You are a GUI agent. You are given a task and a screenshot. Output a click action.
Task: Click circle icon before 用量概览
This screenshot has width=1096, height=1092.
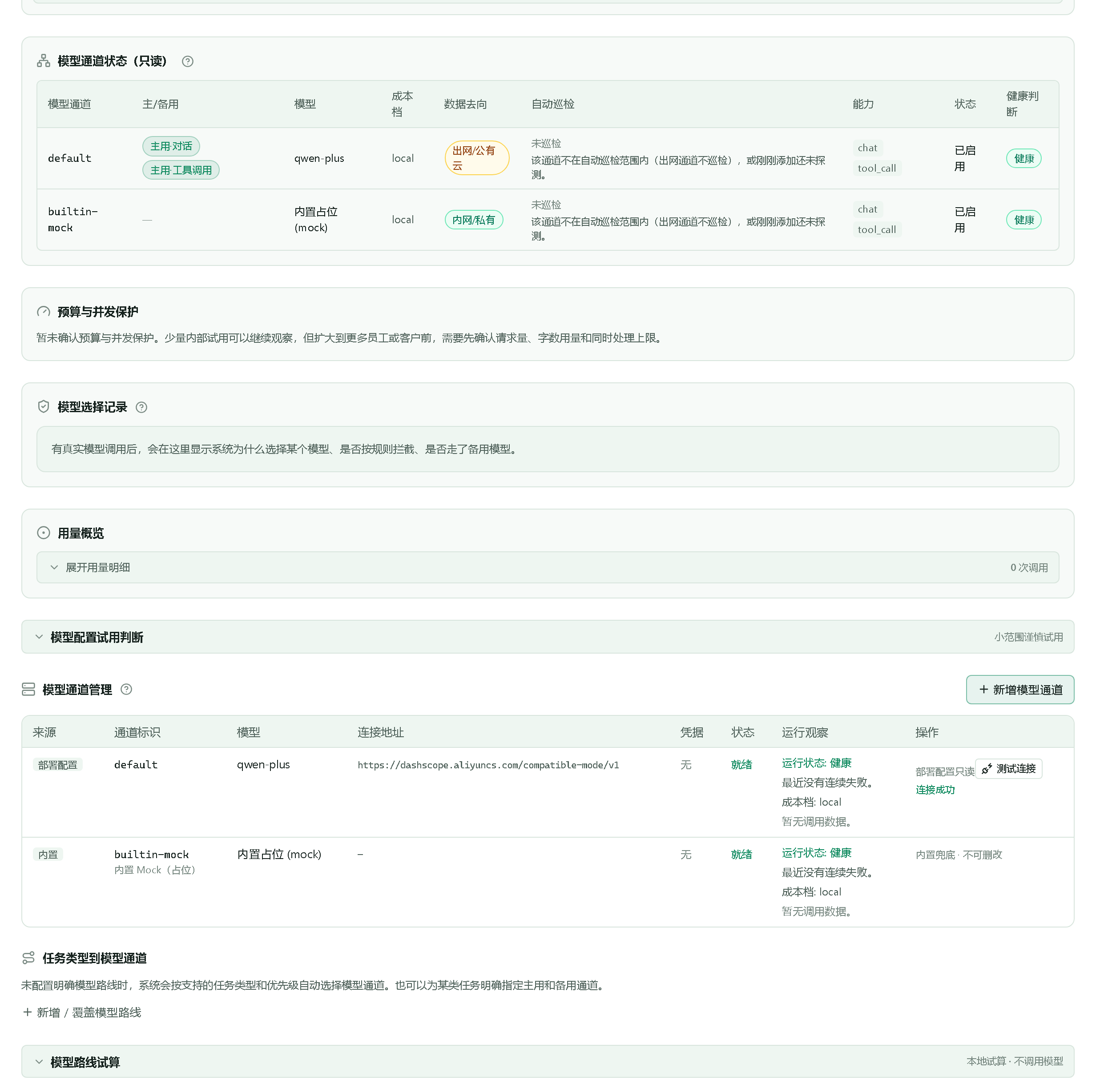(44, 532)
